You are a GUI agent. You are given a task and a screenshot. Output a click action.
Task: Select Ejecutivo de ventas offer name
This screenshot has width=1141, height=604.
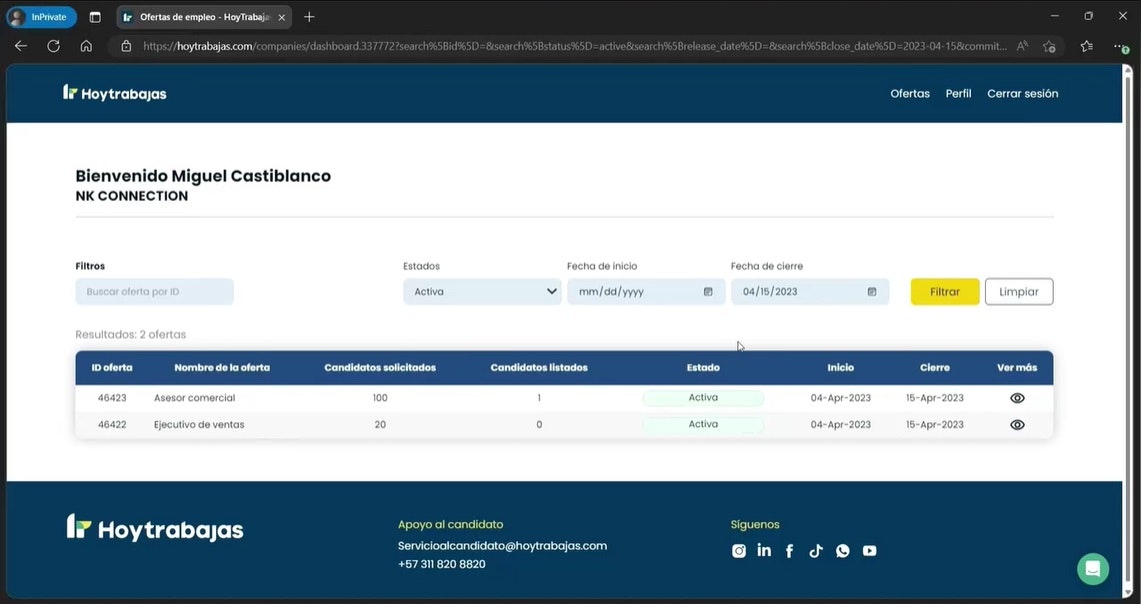coord(199,424)
